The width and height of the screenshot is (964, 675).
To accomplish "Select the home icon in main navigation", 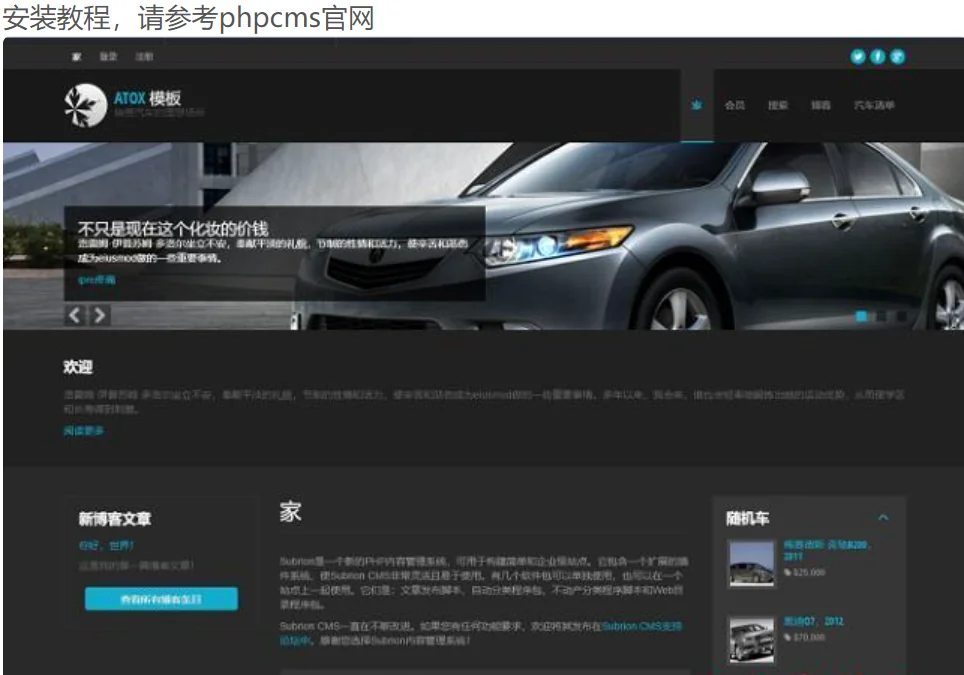I will 697,105.
